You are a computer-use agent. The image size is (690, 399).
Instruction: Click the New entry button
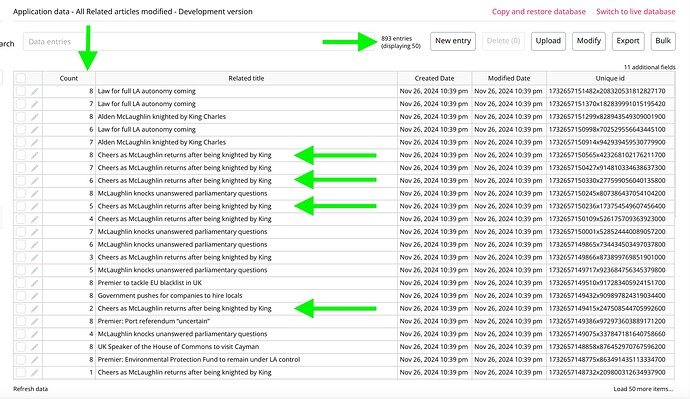(x=453, y=41)
